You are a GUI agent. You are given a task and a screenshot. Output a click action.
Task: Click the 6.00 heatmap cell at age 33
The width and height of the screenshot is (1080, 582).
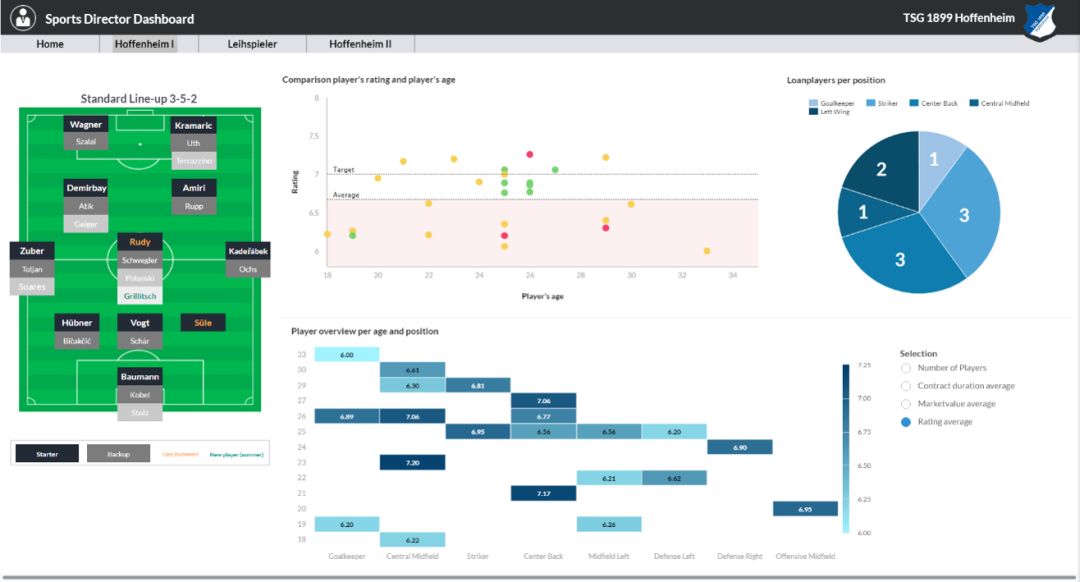point(346,355)
